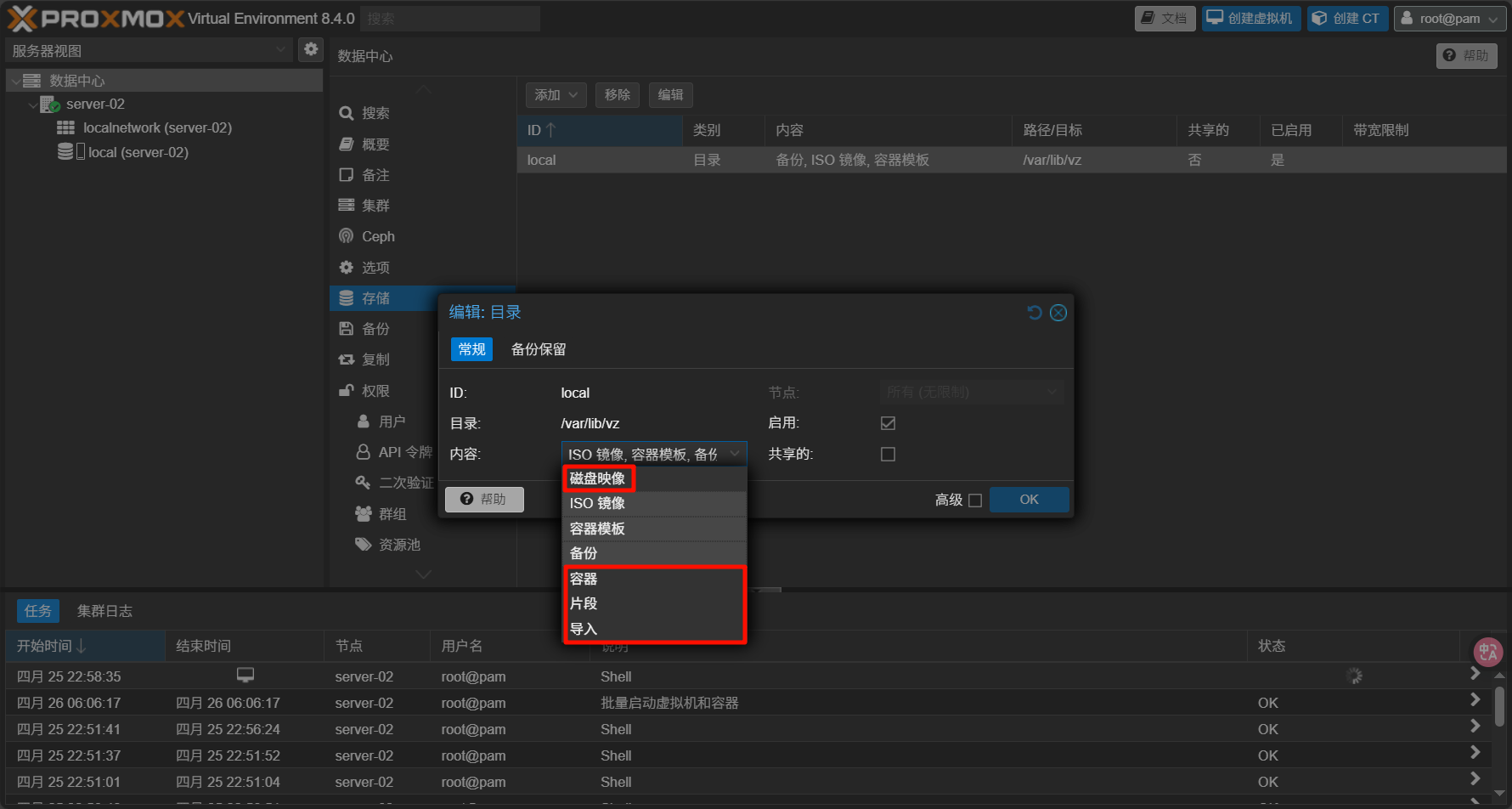Open Ceph section in datacenter menu
Screen dimensions: 1512x809
pyautogui.click(x=377, y=236)
